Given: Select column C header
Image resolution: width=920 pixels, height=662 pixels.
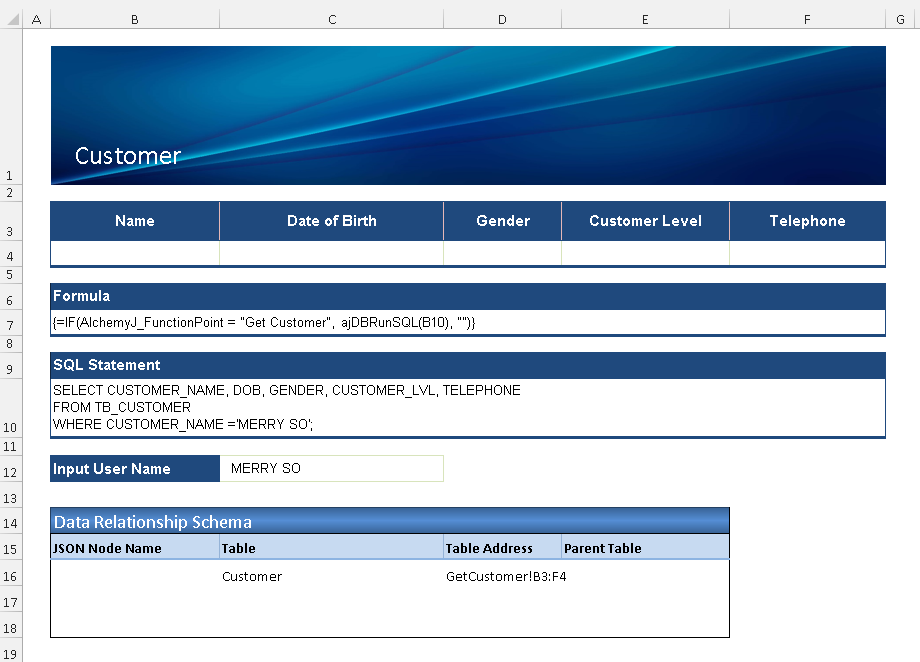Looking at the screenshot, I should (331, 19).
